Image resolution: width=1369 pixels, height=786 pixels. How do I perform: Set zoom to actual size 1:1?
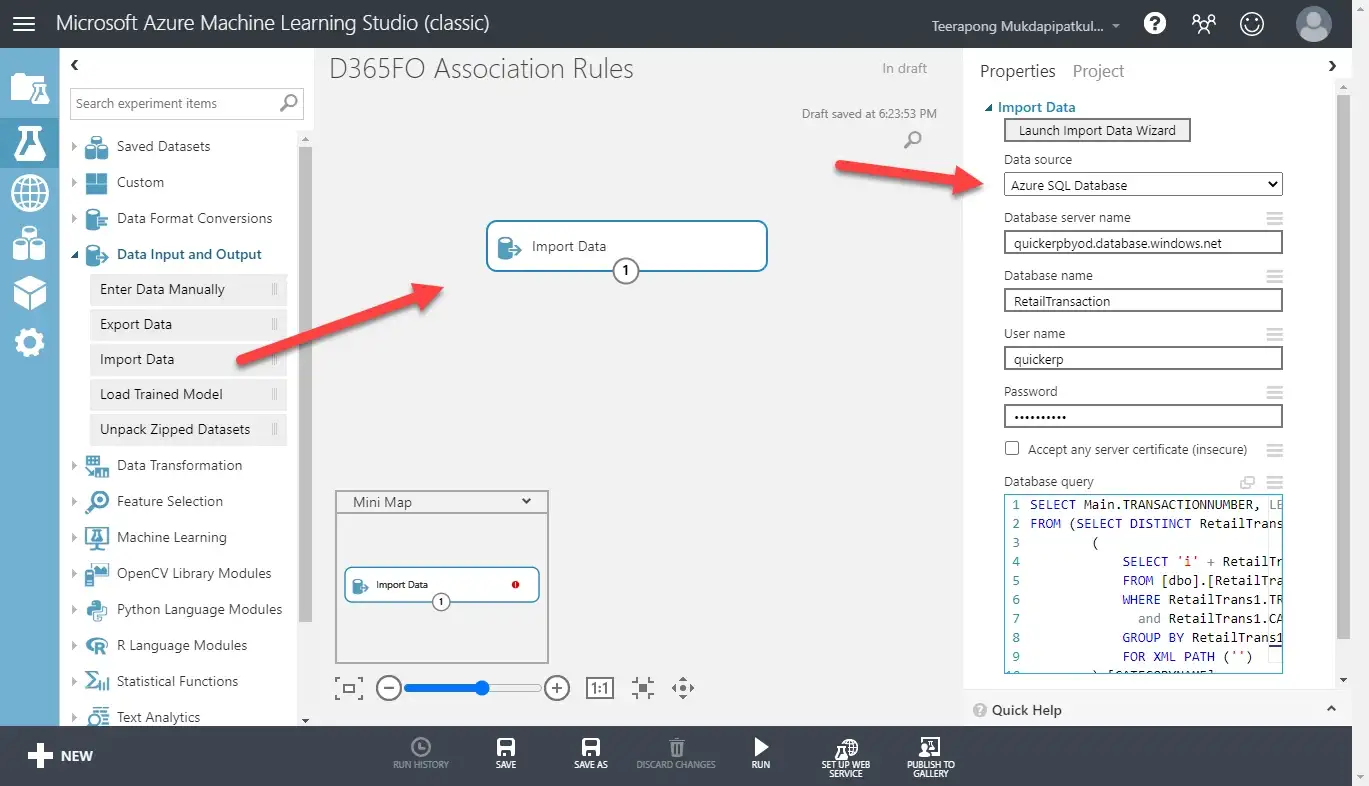coord(600,688)
